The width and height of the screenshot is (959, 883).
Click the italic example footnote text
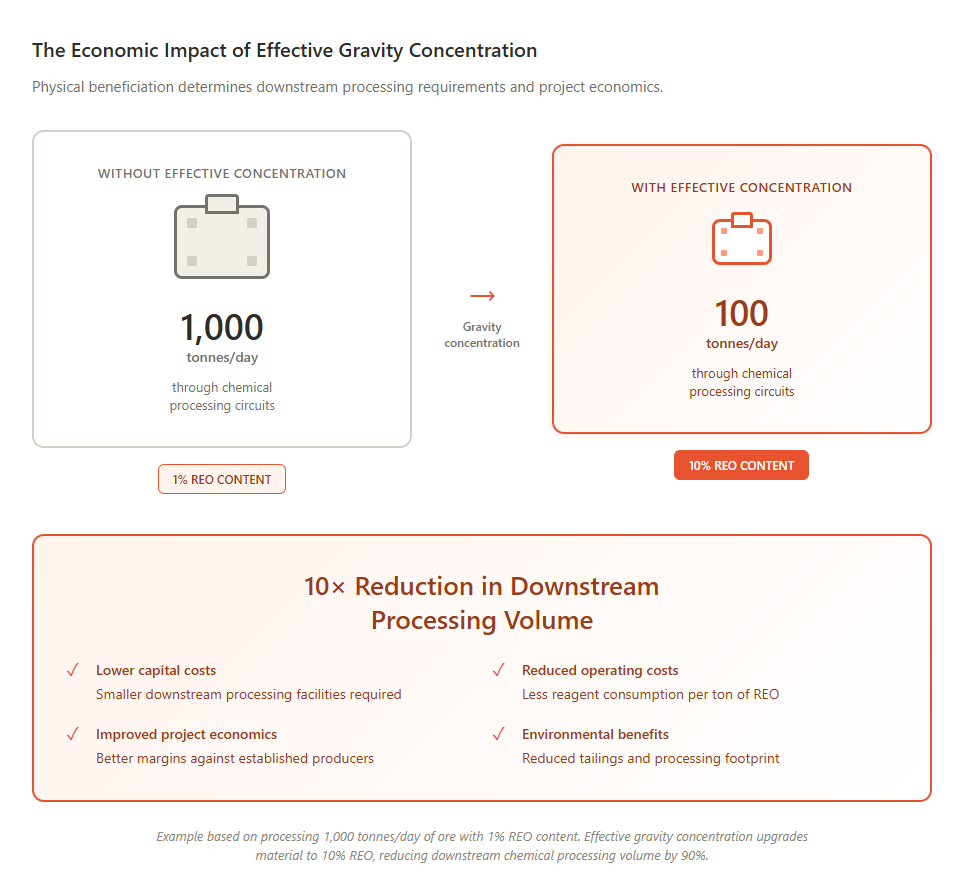pos(481,845)
